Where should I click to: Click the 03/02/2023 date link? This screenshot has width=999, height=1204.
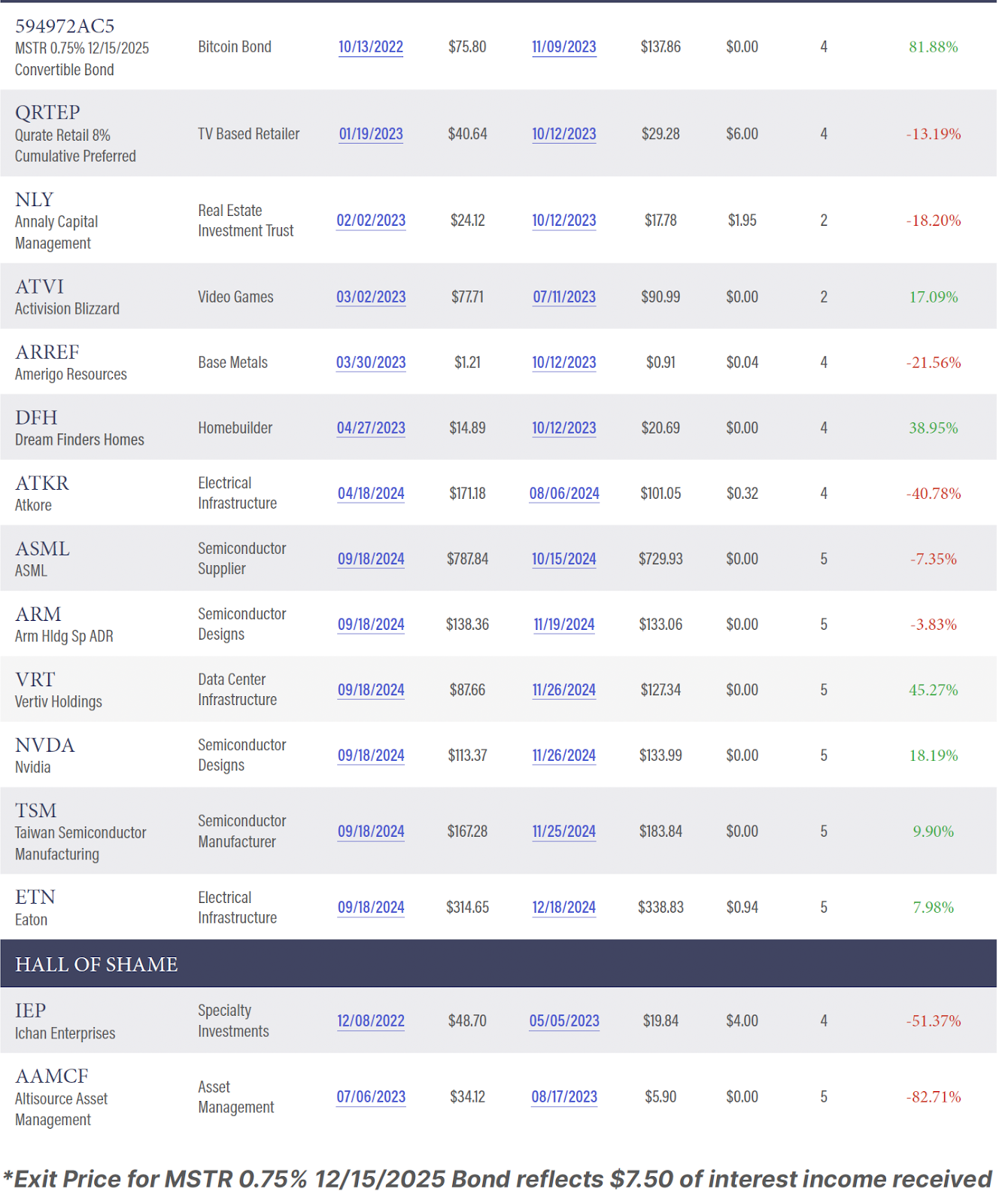pyautogui.click(x=371, y=297)
